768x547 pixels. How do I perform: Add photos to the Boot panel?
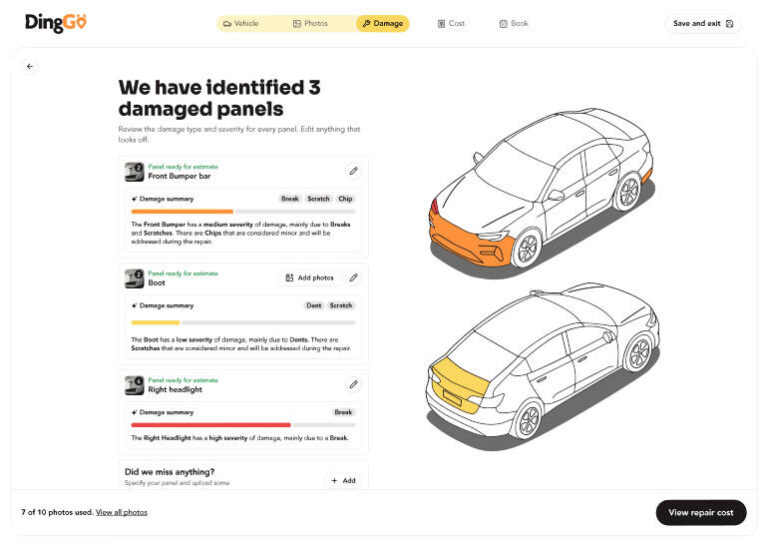[x=310, y=278]
